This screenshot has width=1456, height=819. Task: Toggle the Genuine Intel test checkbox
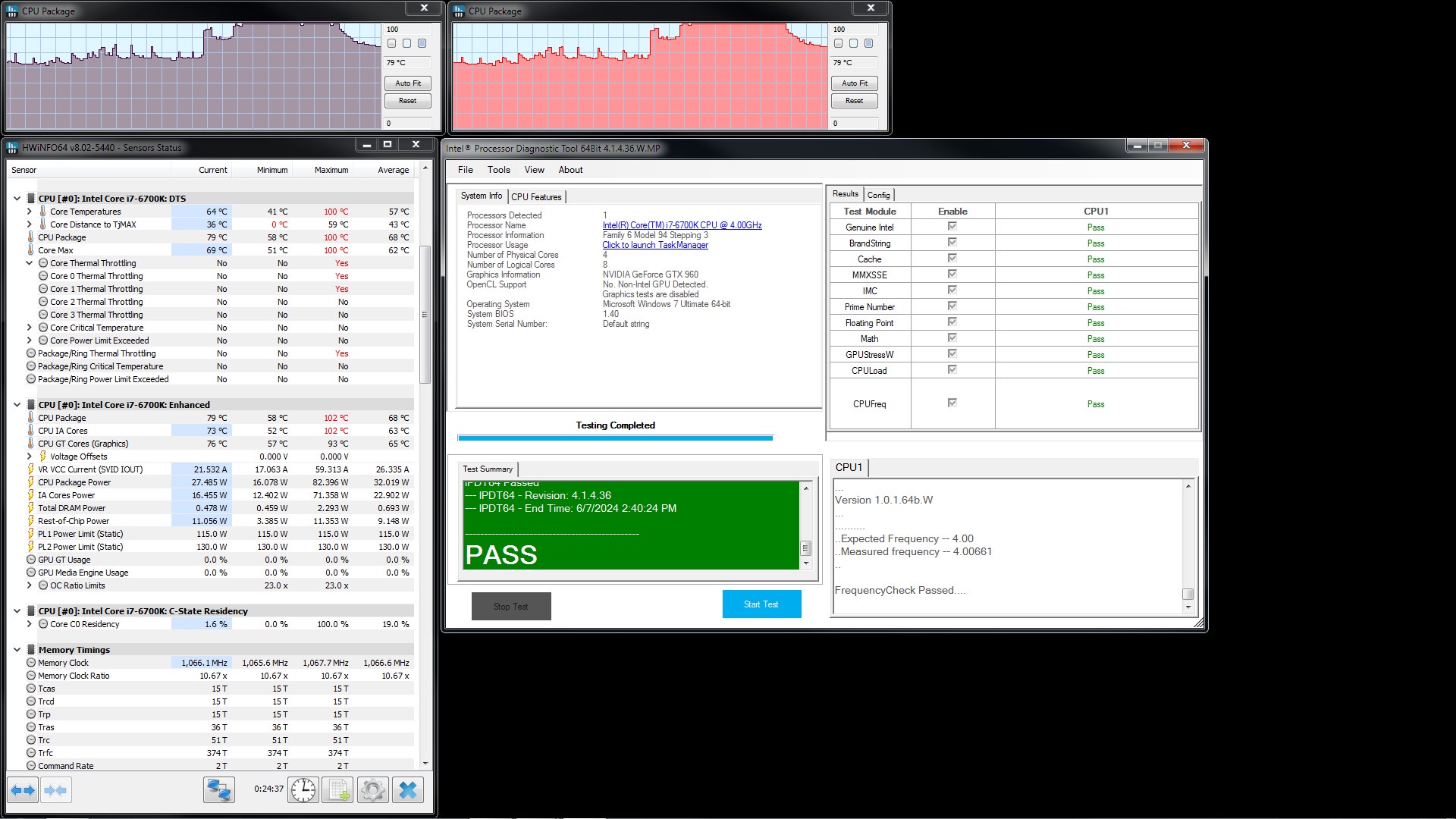[952, 226]
